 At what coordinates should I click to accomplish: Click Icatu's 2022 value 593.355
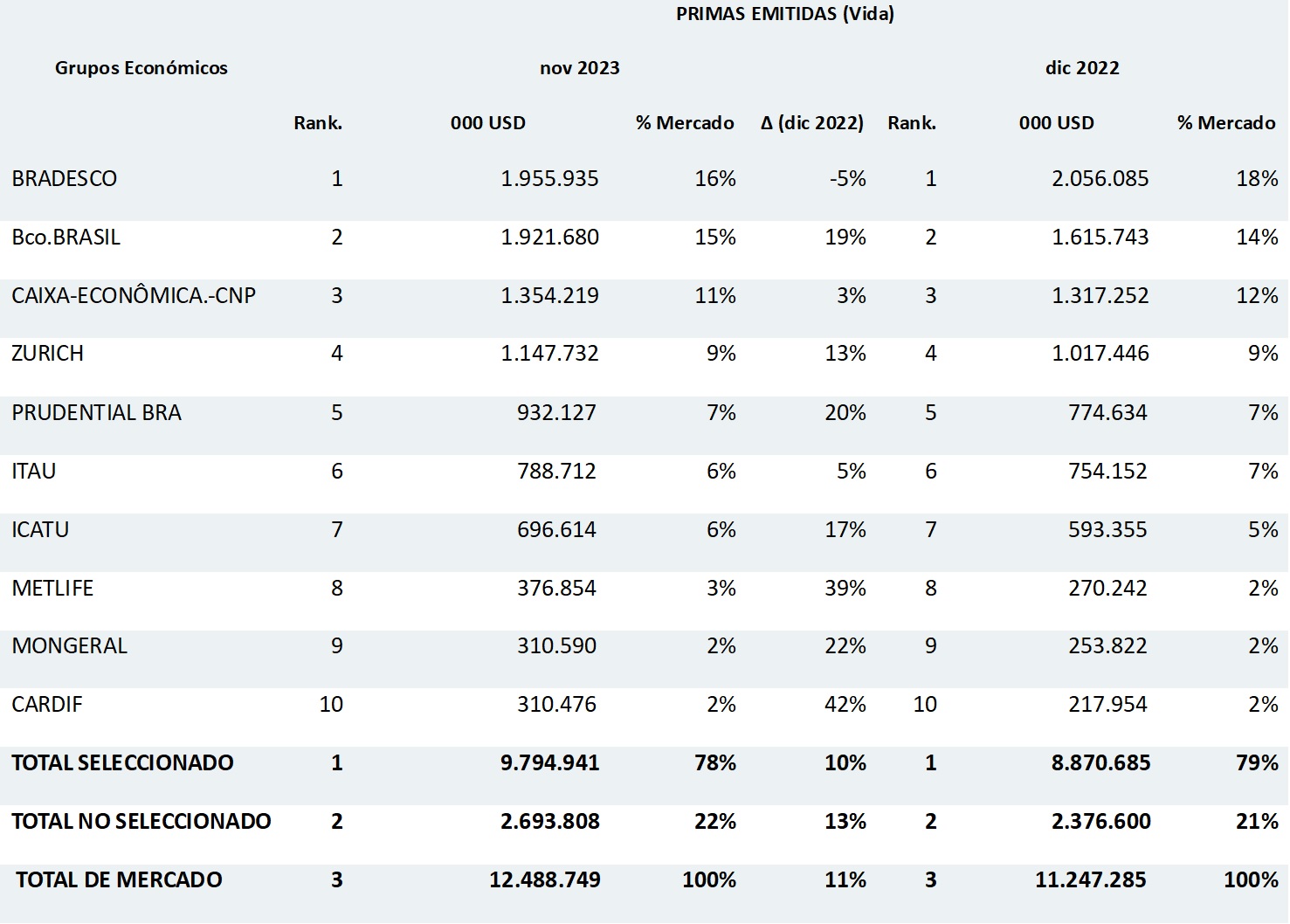click(x=1107, y=529)
